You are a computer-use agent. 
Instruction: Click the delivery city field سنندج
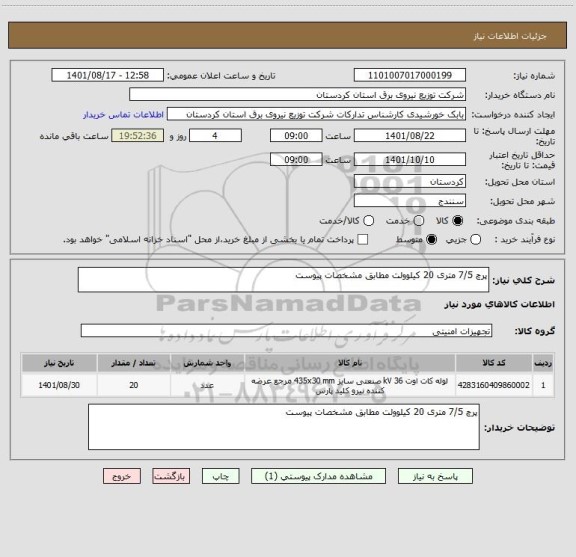(x=410, y=201)
